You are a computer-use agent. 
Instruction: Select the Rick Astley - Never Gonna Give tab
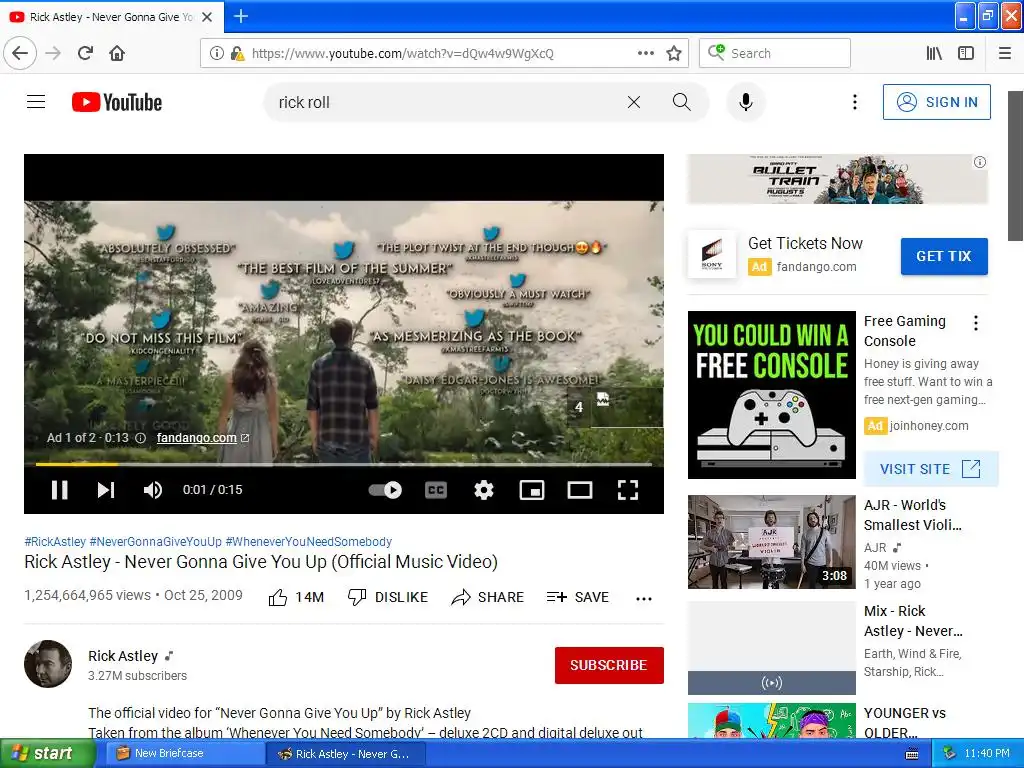coord(112,17)
